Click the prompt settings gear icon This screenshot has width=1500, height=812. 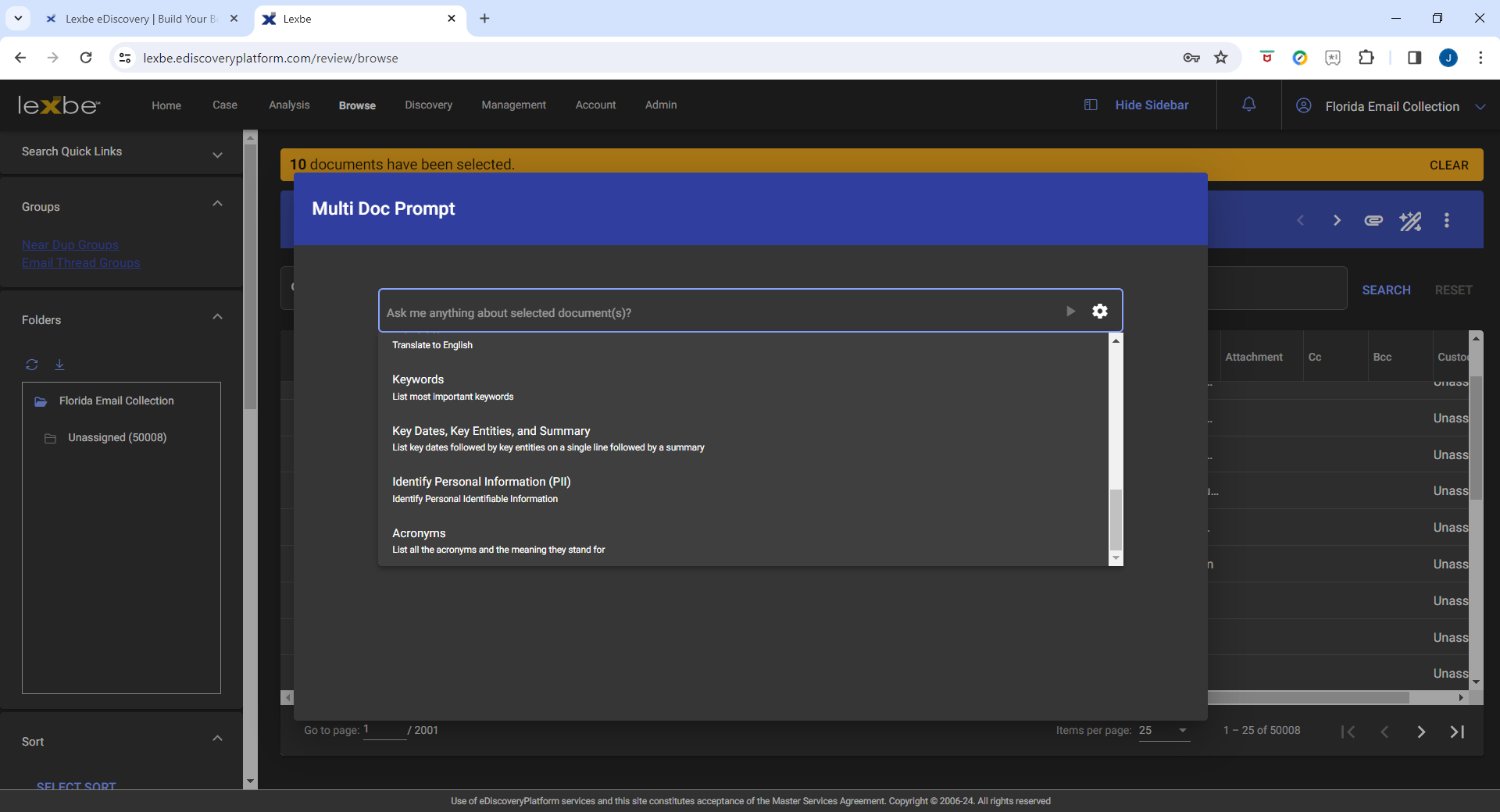point(1100,311)
